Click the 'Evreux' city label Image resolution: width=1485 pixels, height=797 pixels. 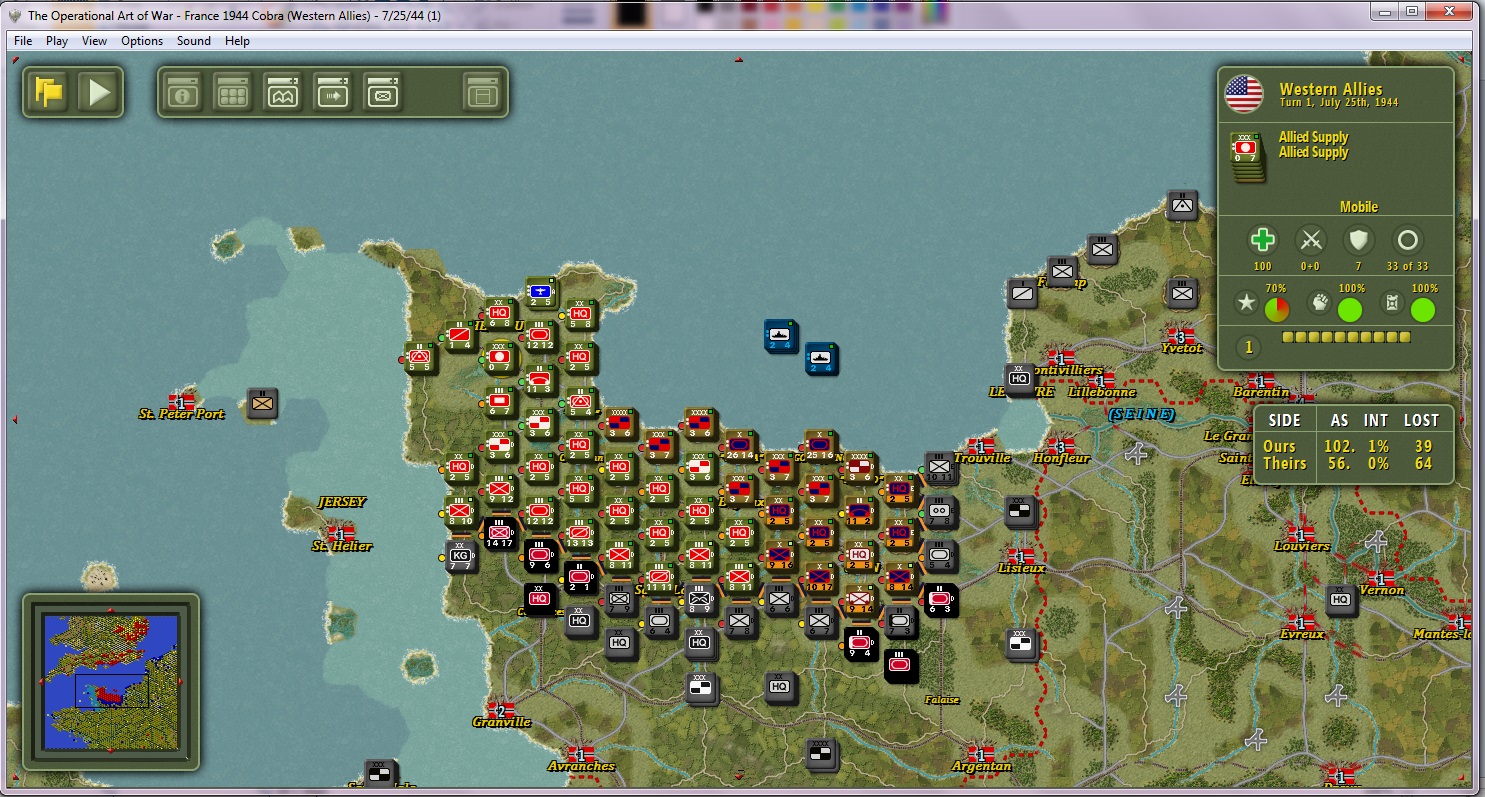1302,634
